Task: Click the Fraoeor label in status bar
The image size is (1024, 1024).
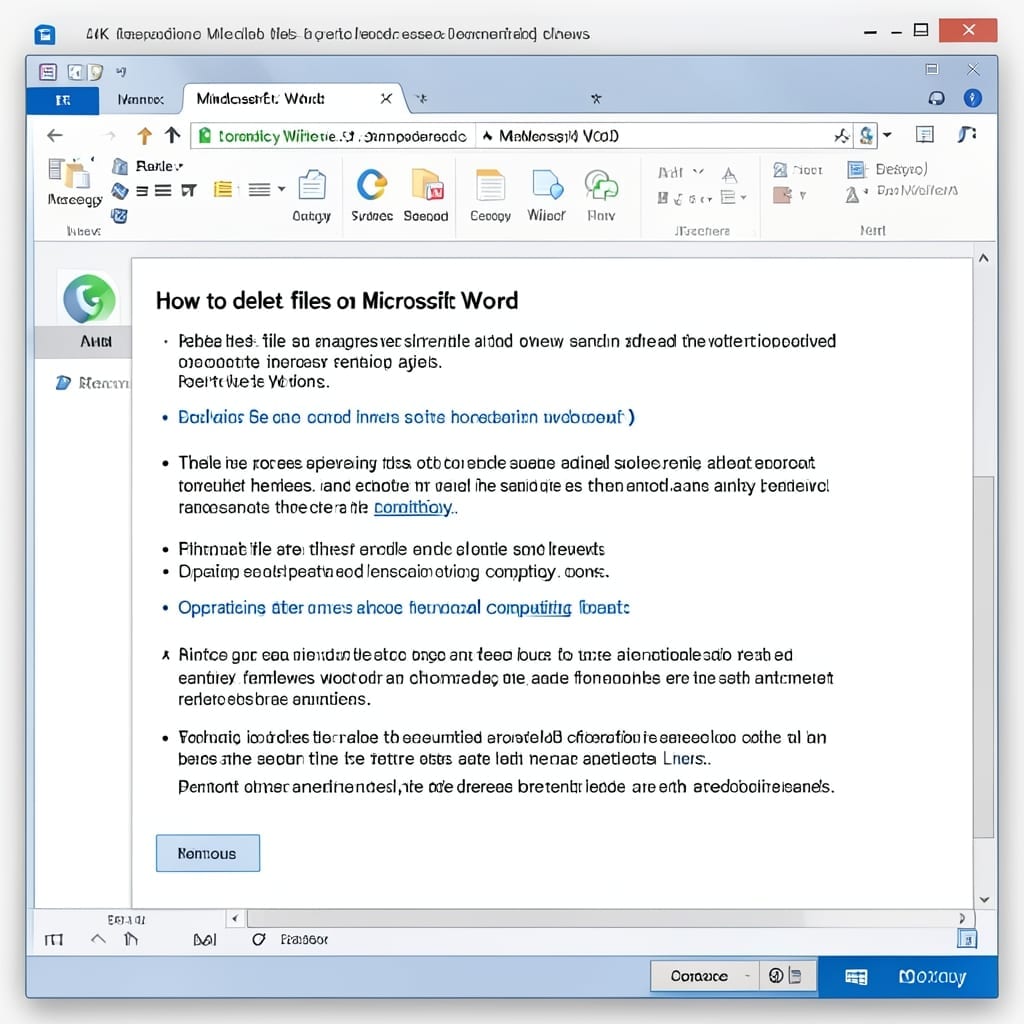Action: [304, 939]
